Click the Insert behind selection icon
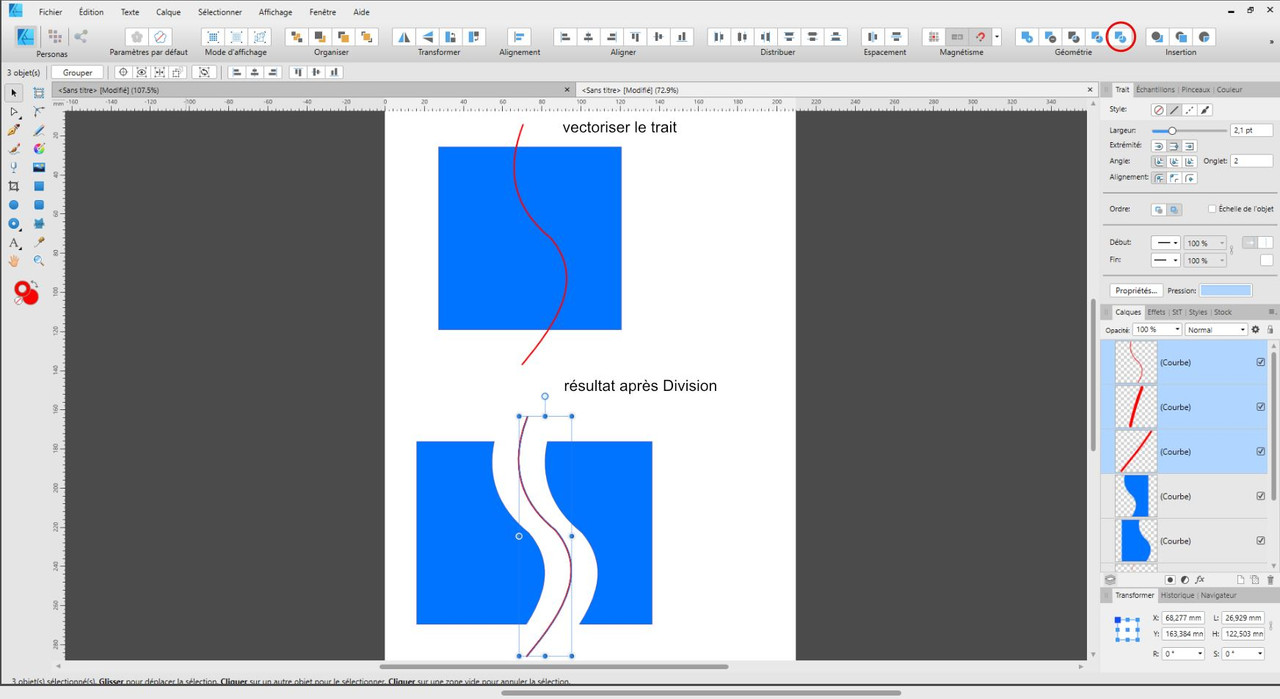This screenshot has height=699, width=1280. (x=1157, y=37)
